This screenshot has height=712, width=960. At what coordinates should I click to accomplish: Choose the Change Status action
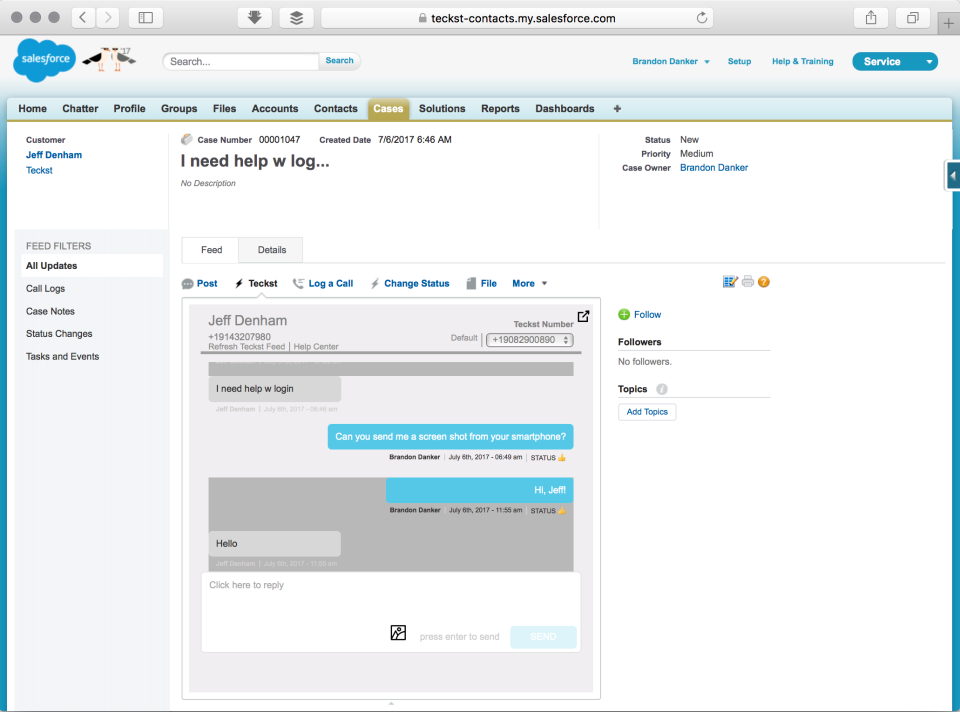pyautogui.click(x=410, y=283)
